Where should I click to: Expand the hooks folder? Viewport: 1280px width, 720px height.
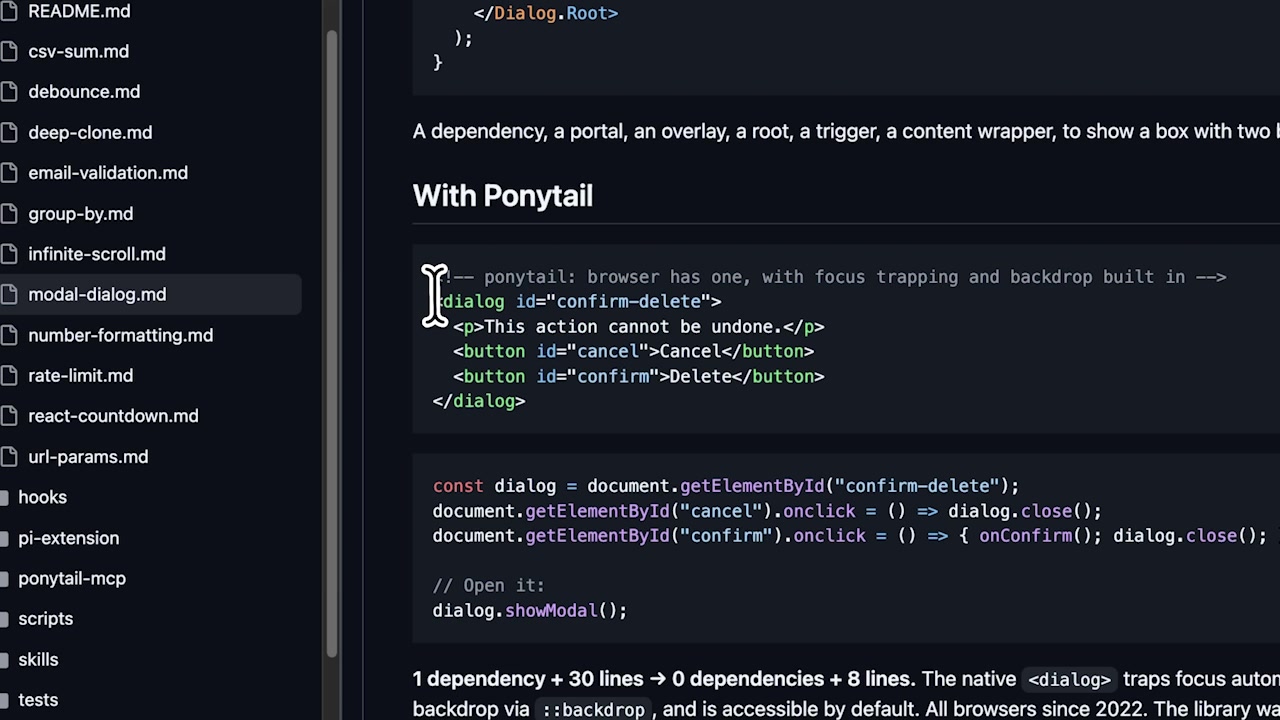(42, 497)
